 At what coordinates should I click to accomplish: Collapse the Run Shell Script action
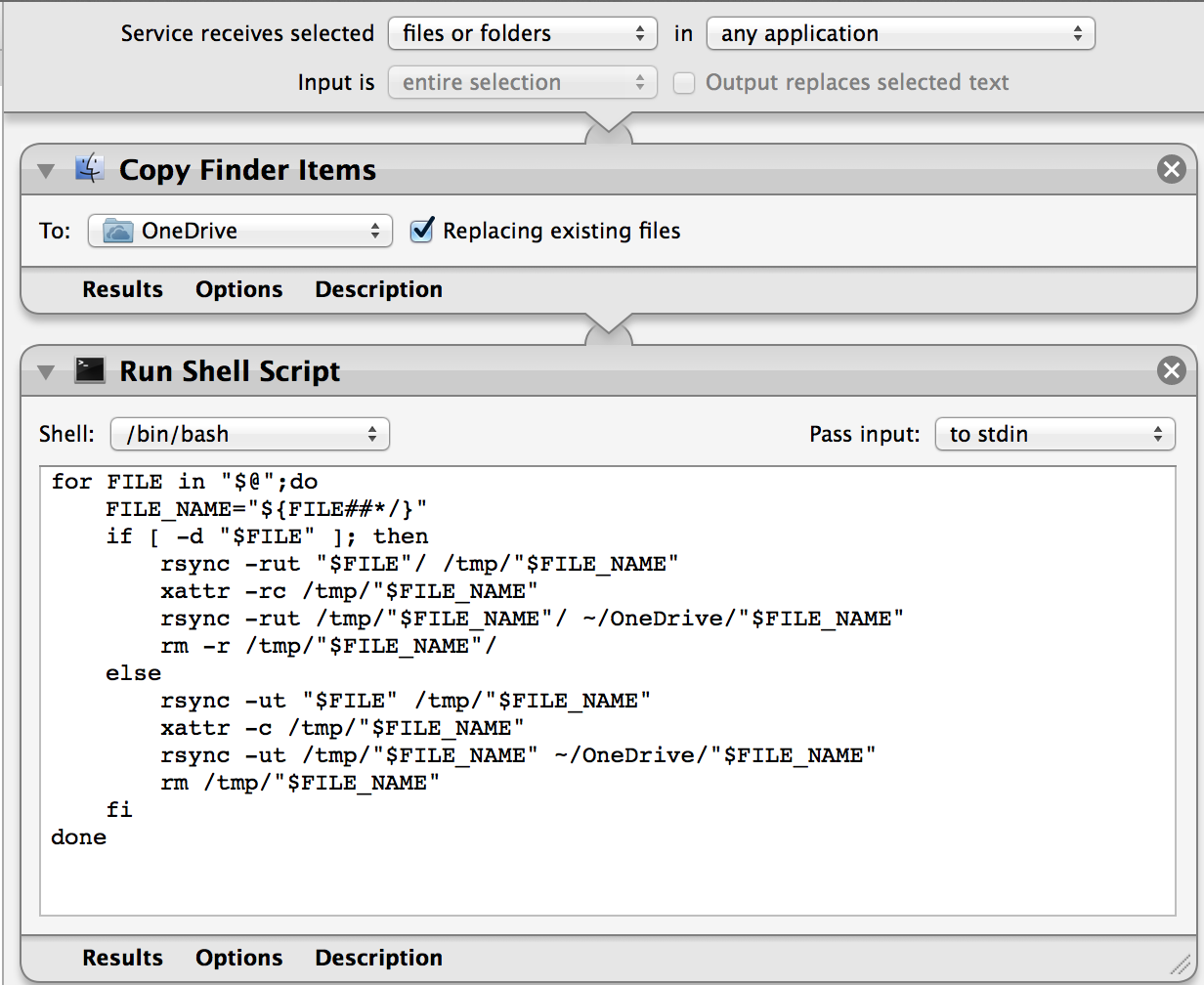point(46,372)
